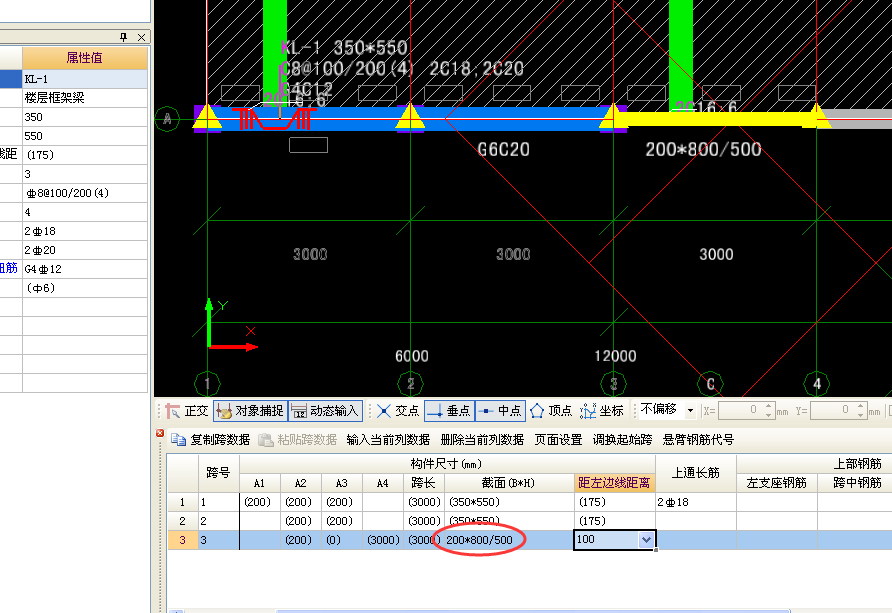892x613 pixels.
Task: Close the property panel
Action: point(141,38)
